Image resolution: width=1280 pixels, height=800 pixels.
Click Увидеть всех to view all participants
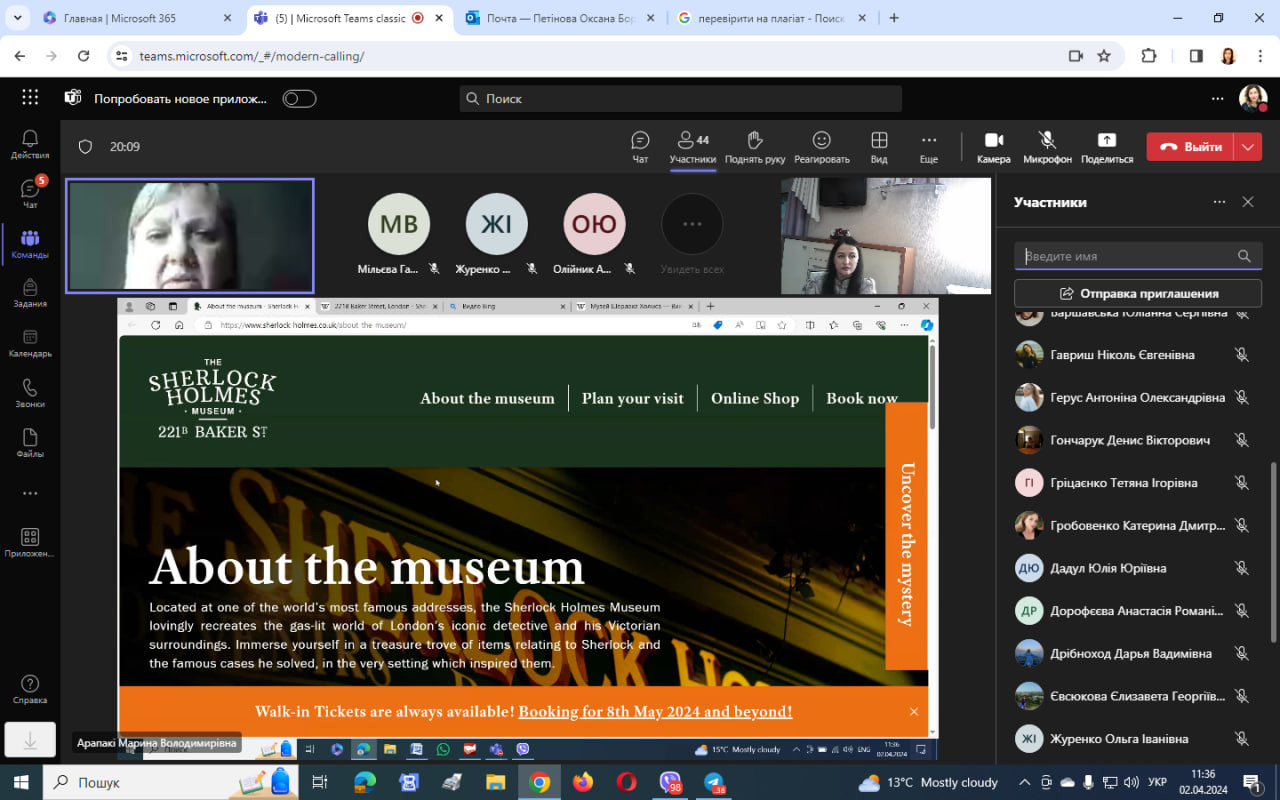click(x=692, y=235)
